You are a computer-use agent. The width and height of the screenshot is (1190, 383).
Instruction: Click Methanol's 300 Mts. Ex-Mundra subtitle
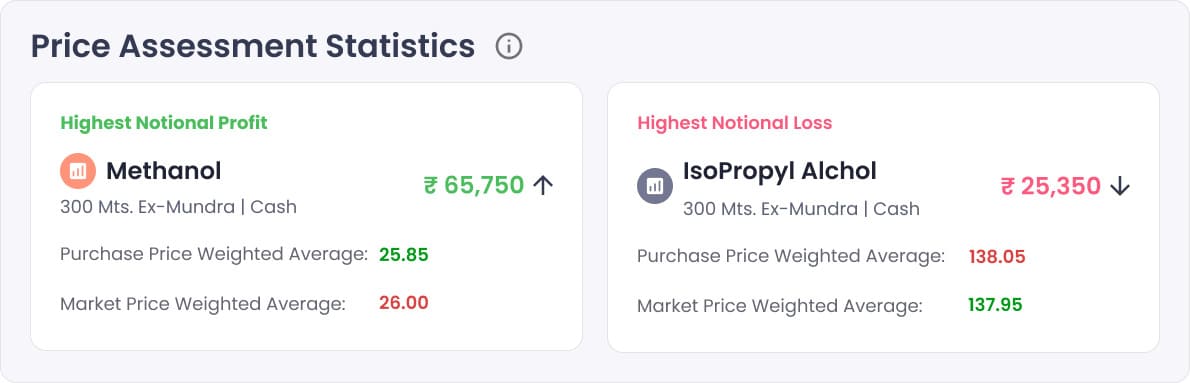(x=178, y=207)
